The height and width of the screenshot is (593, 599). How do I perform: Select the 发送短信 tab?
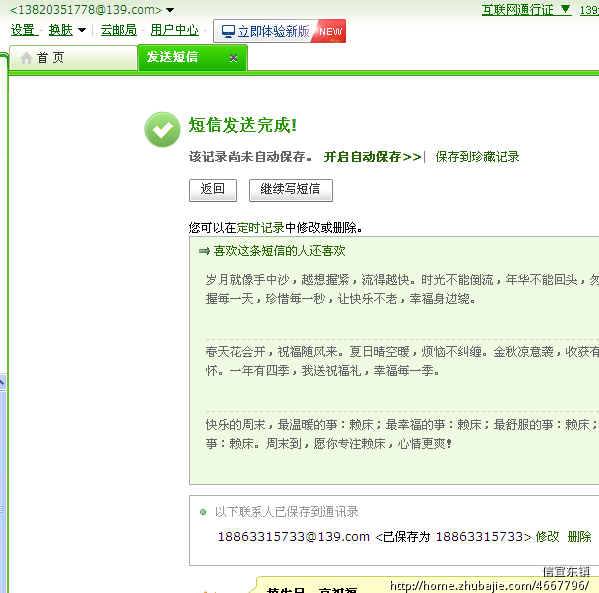(193, 57)
